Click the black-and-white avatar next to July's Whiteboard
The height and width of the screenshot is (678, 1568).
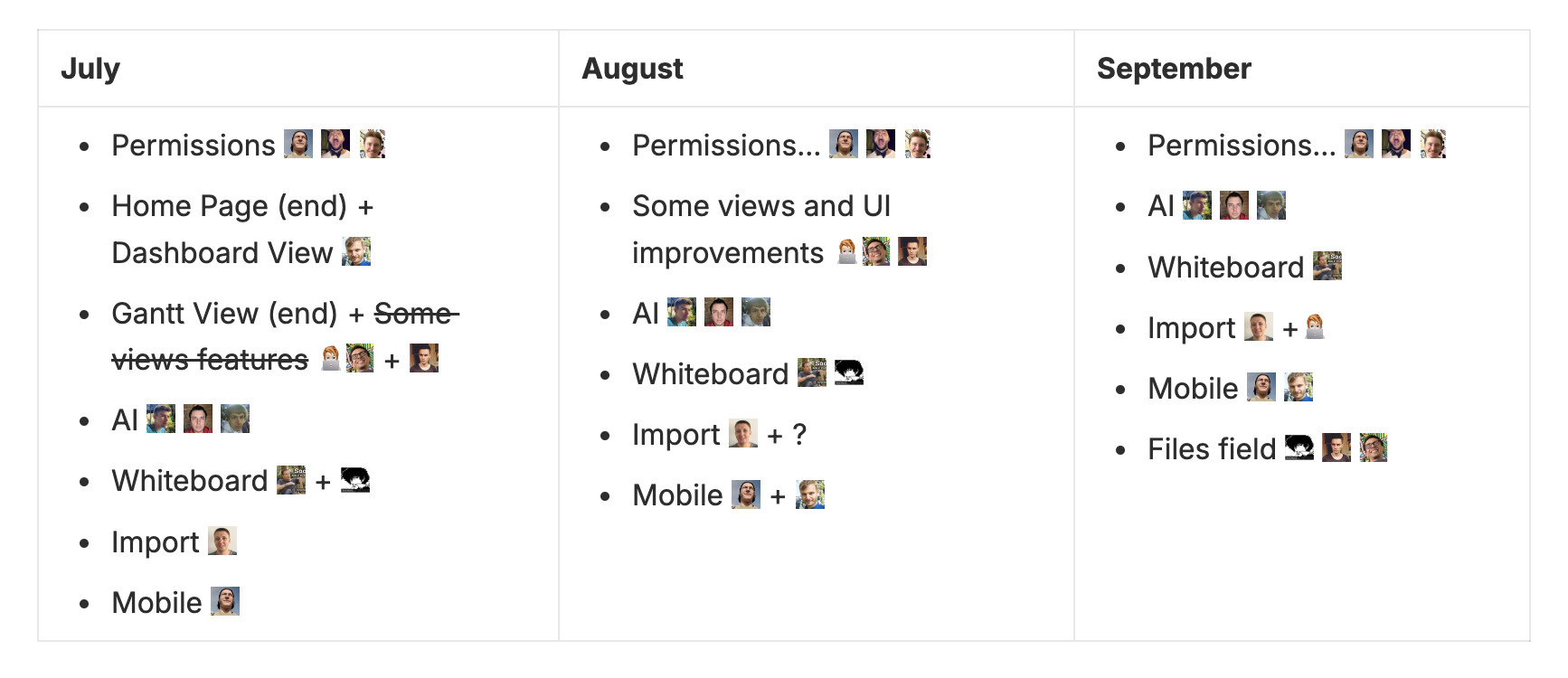[355, 480]
